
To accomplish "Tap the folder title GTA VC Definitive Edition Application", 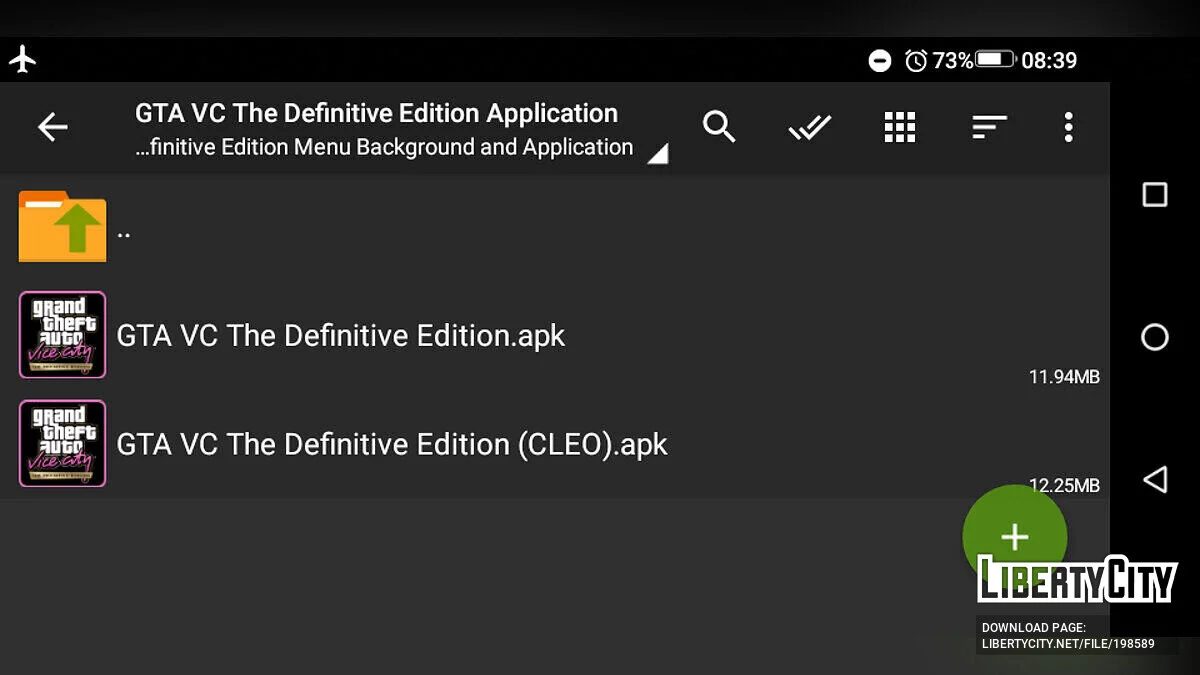I will click(376, 113).
